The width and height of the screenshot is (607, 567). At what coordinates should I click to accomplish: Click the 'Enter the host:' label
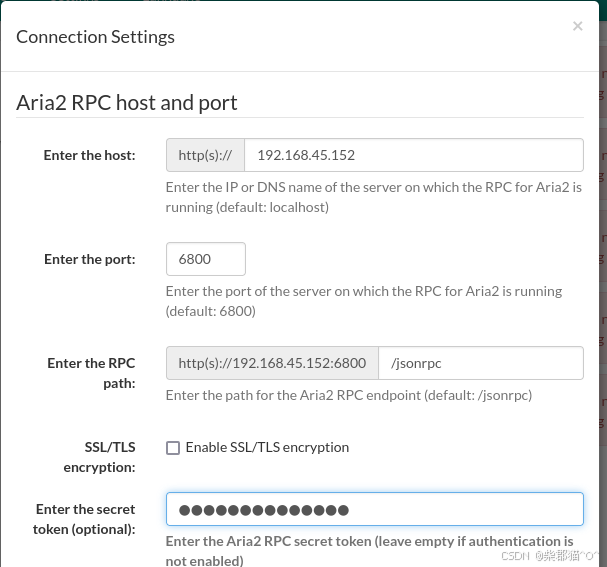(x=89, y=155)
